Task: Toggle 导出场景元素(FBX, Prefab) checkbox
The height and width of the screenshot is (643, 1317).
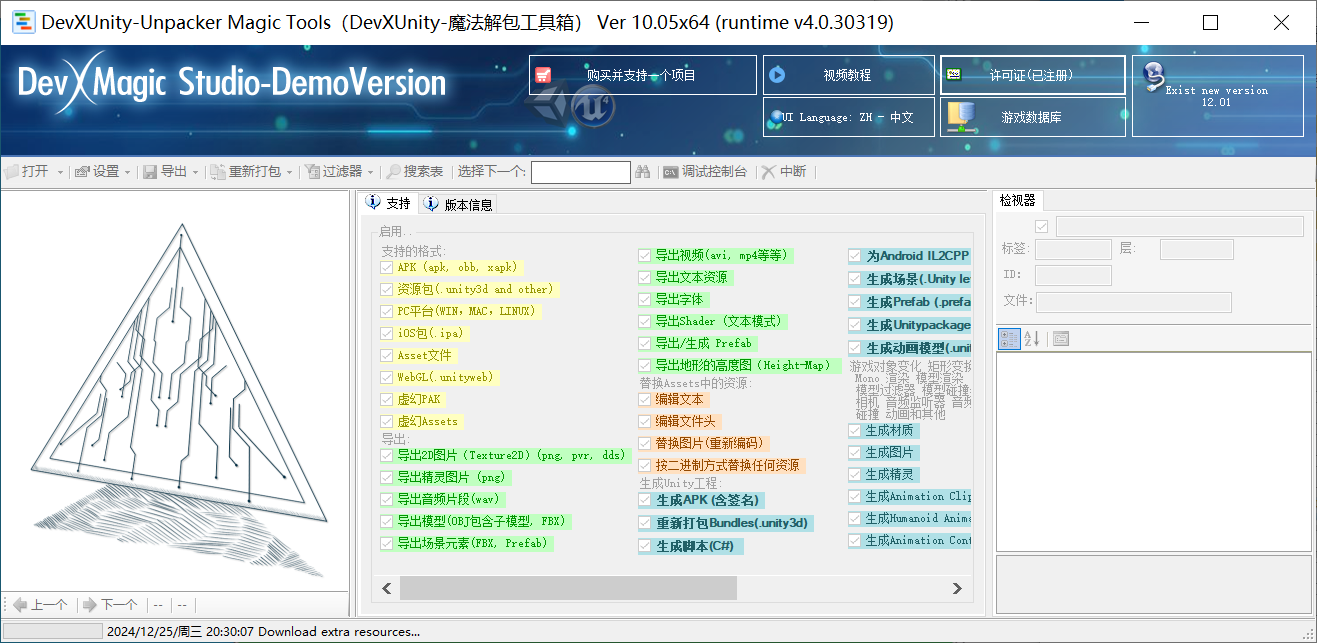Action: point(387,543)
